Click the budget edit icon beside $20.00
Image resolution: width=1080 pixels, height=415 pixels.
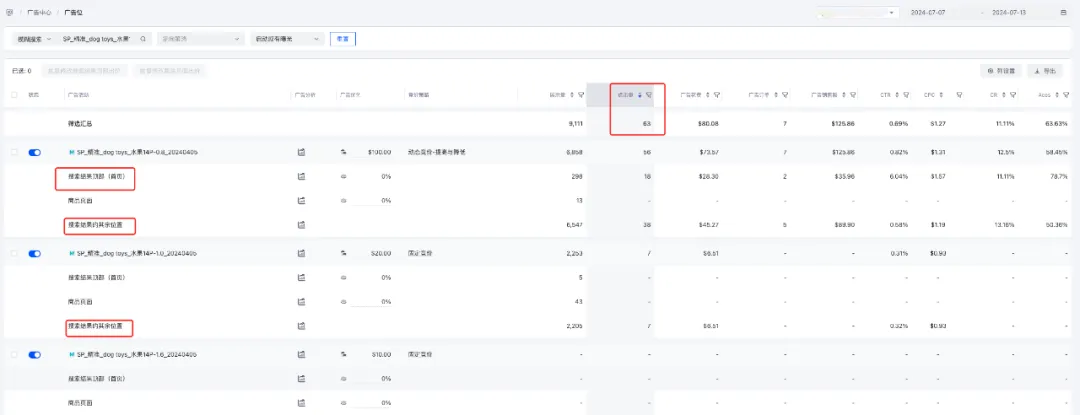(343, 253)
